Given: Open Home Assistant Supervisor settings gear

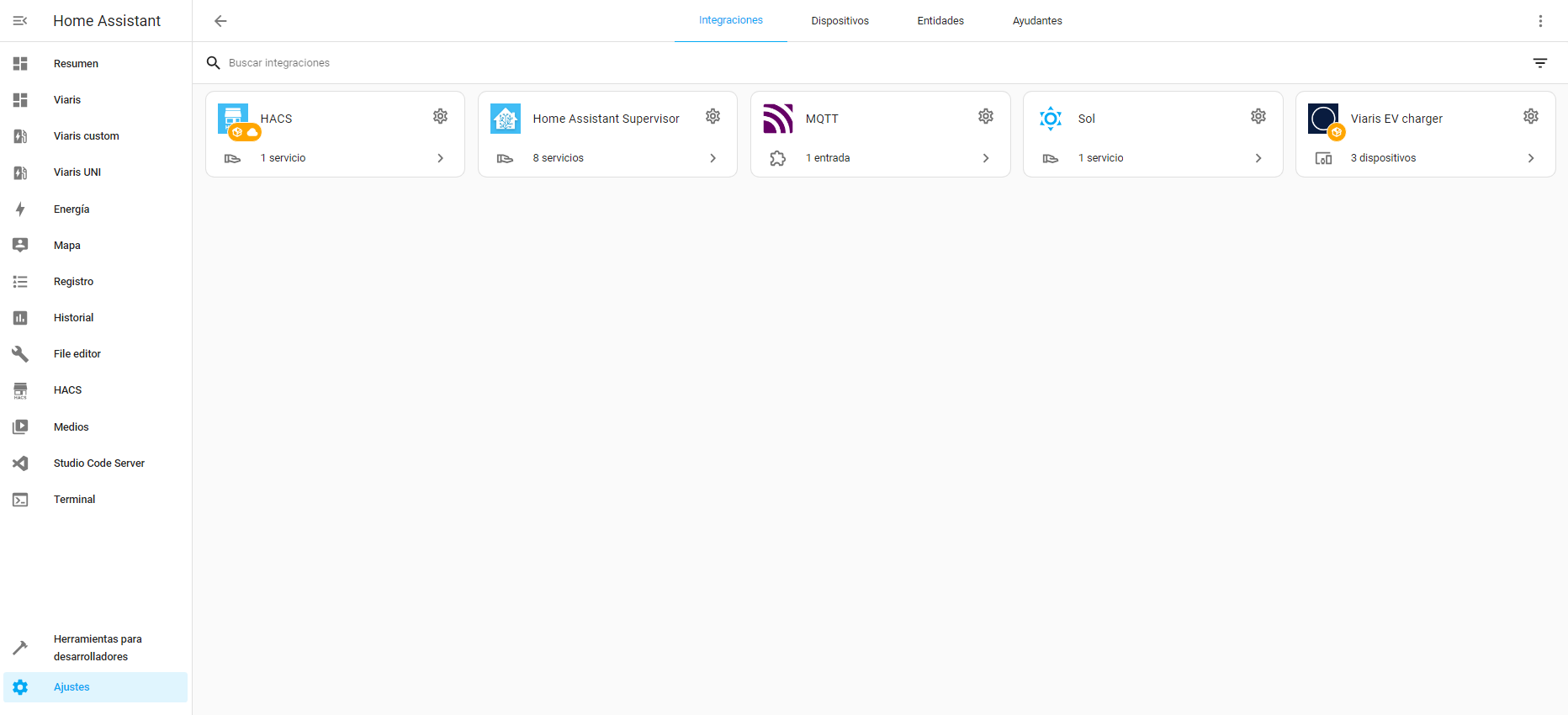Looking at the screenshot, I should click(713, 116).
